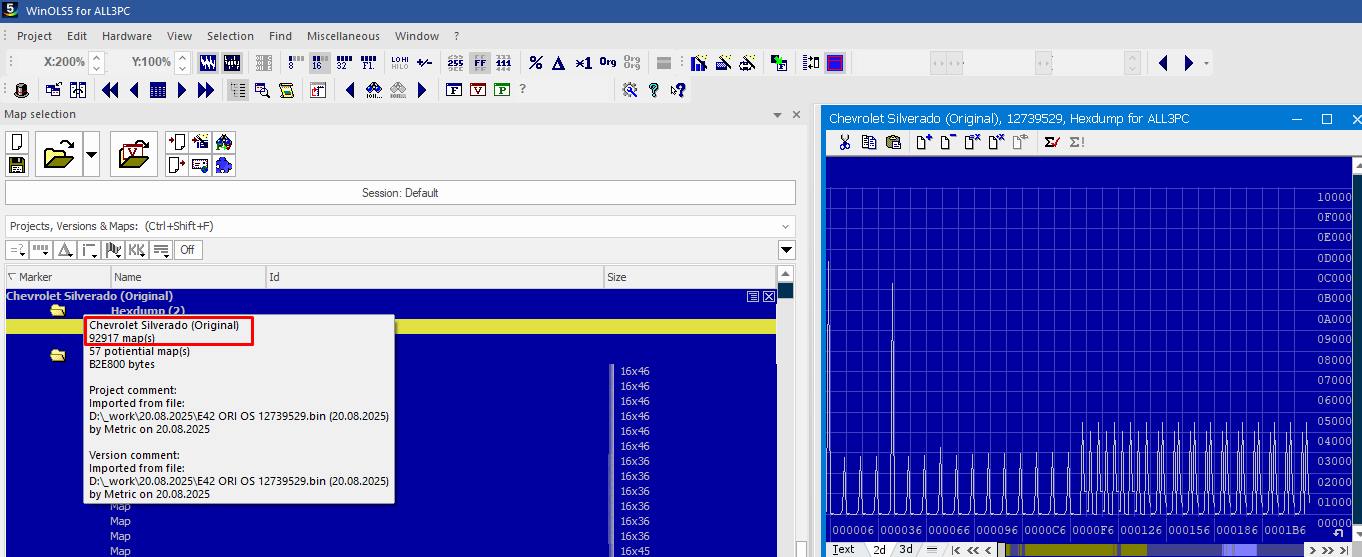Select the Hexdump (2) folder row
The image size is (1362, 557).
point(390,311)
